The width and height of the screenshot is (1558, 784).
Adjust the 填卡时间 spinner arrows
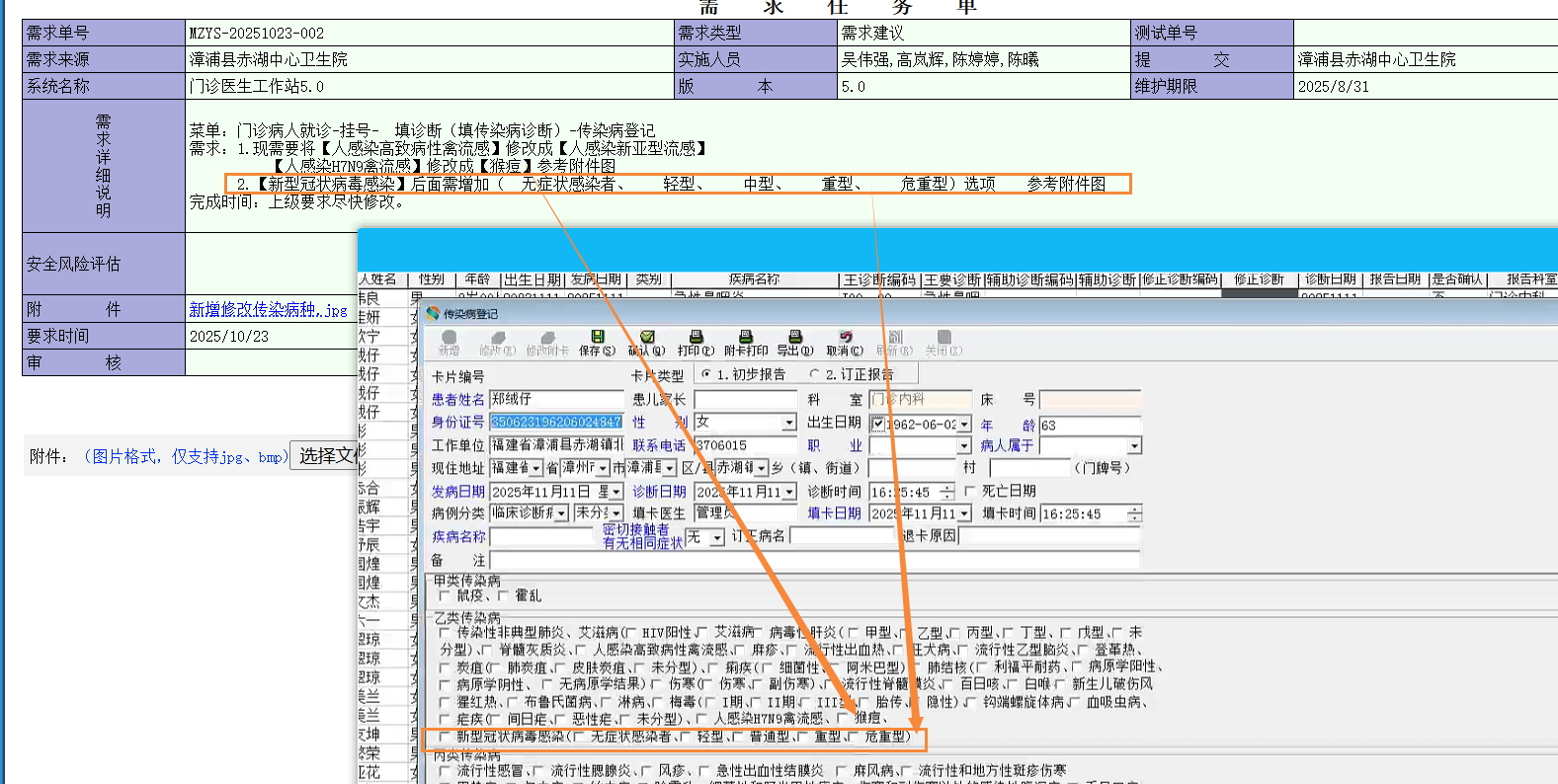click(1134, 513)
